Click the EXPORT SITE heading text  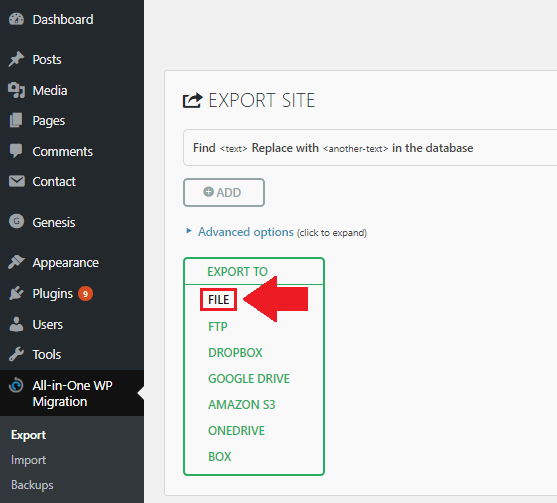(x=261, y=100)
